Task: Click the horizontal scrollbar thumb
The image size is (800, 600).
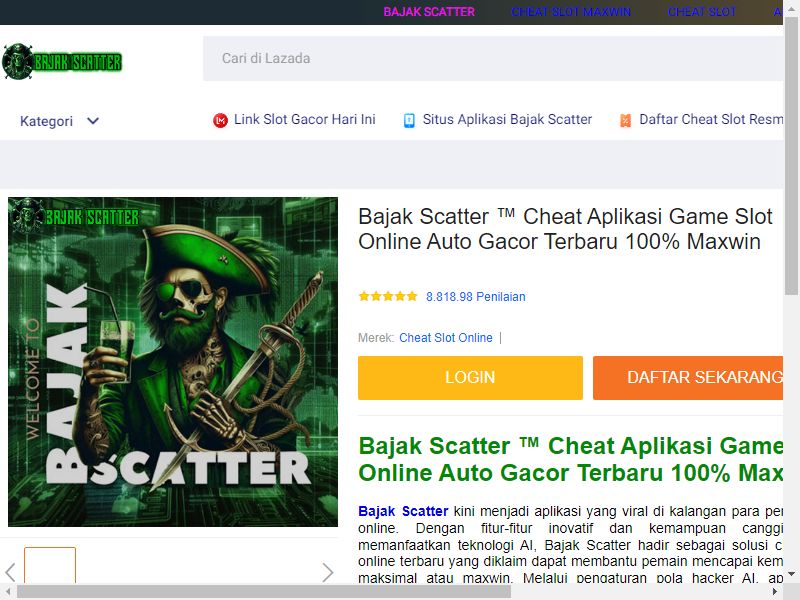Action: point(264,592)
